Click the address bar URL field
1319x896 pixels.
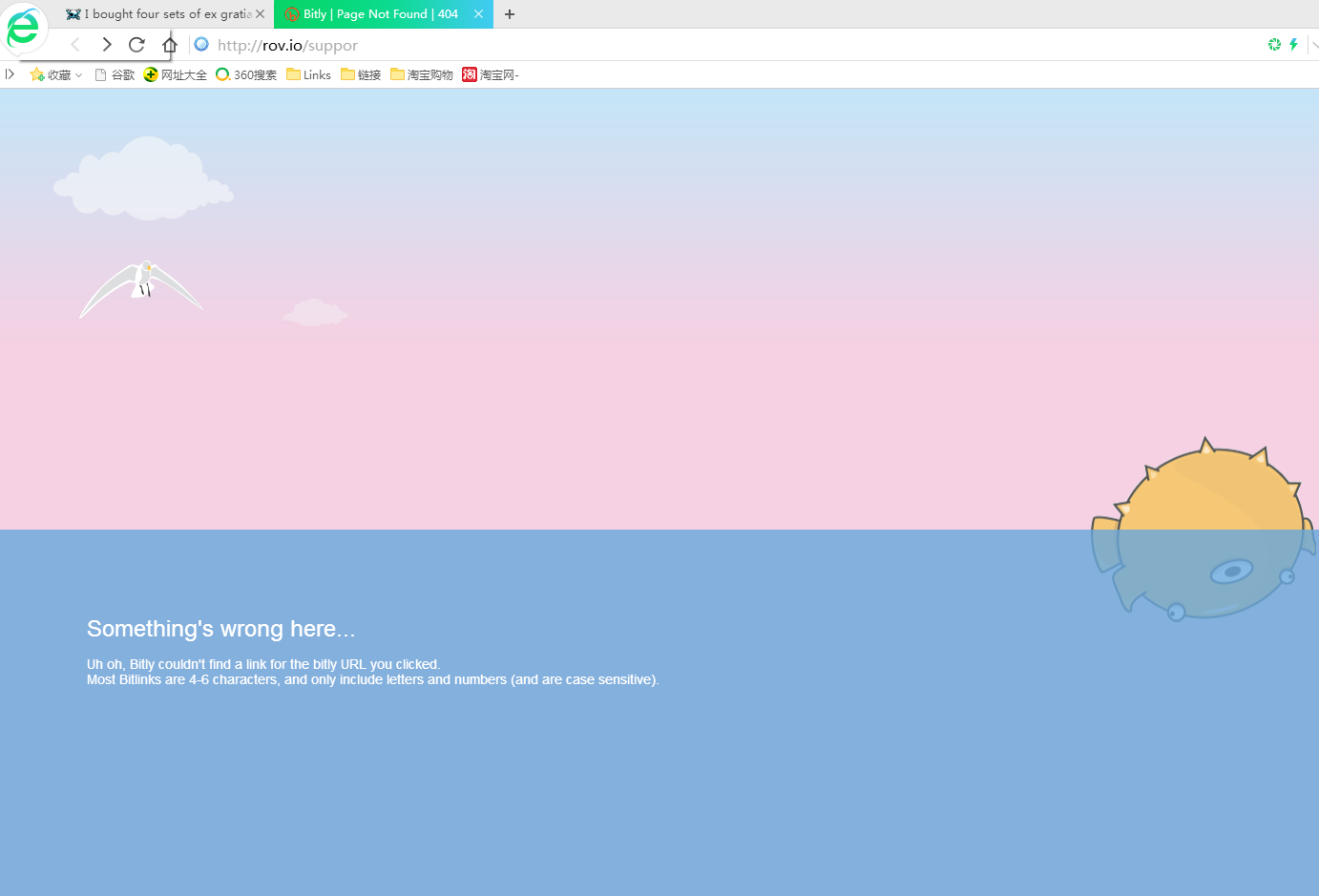pyautogui.click(x=668, y=45)
